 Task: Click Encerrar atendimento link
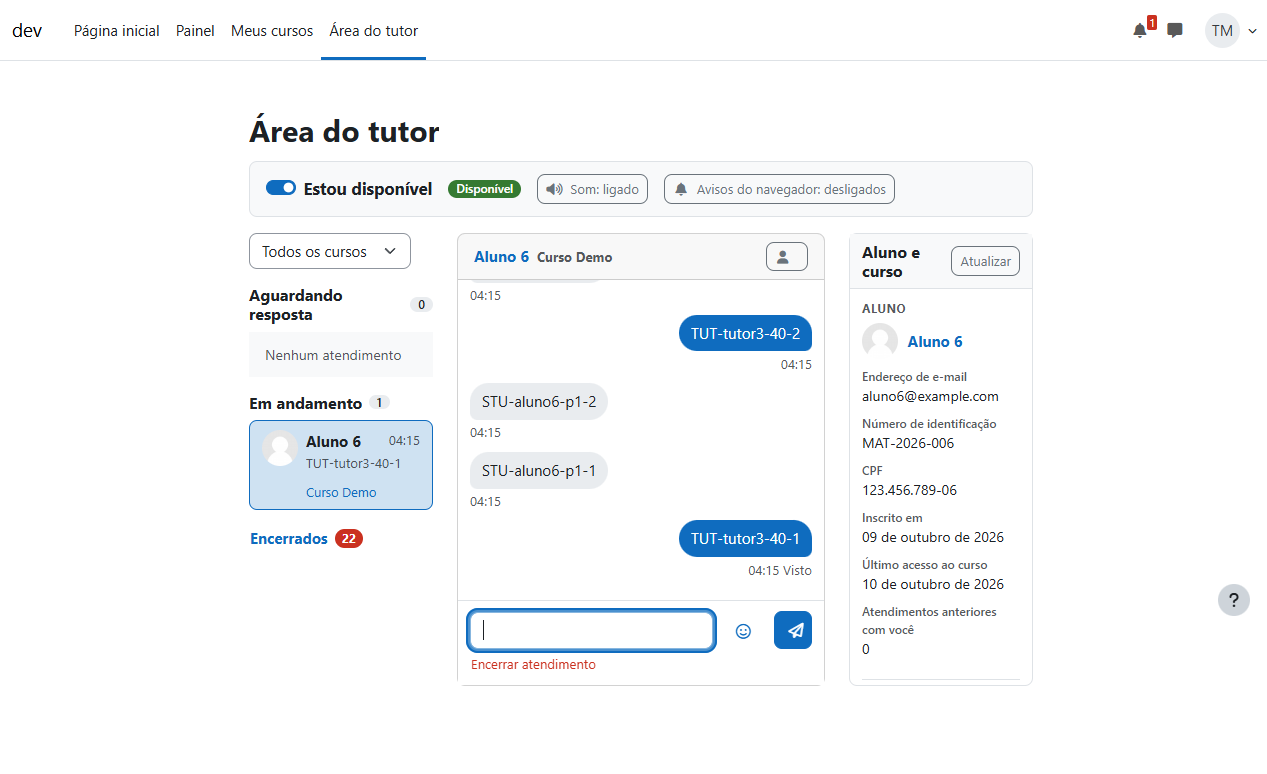(533, 664)
